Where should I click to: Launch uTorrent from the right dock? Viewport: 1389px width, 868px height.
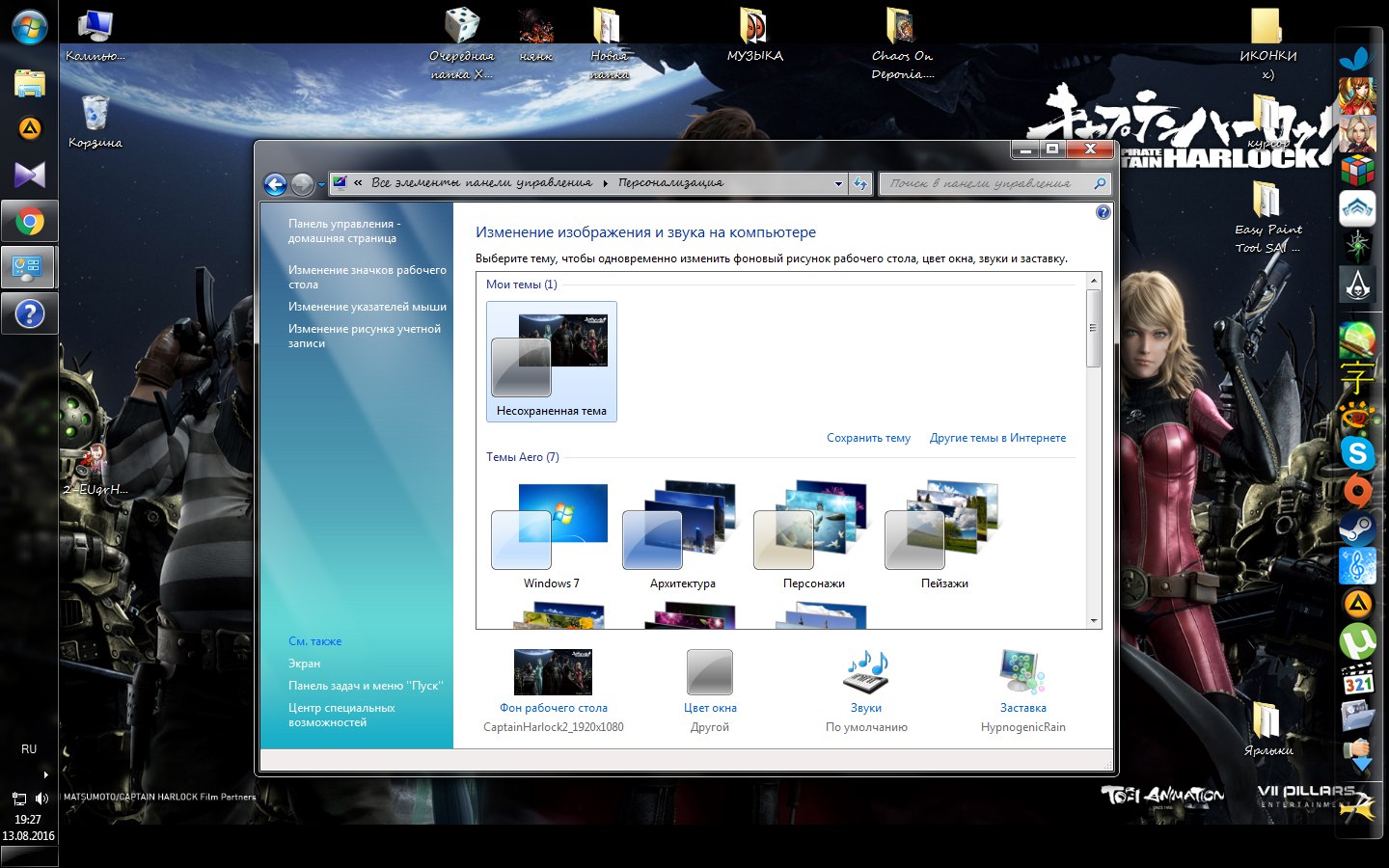pos(1358,642)
